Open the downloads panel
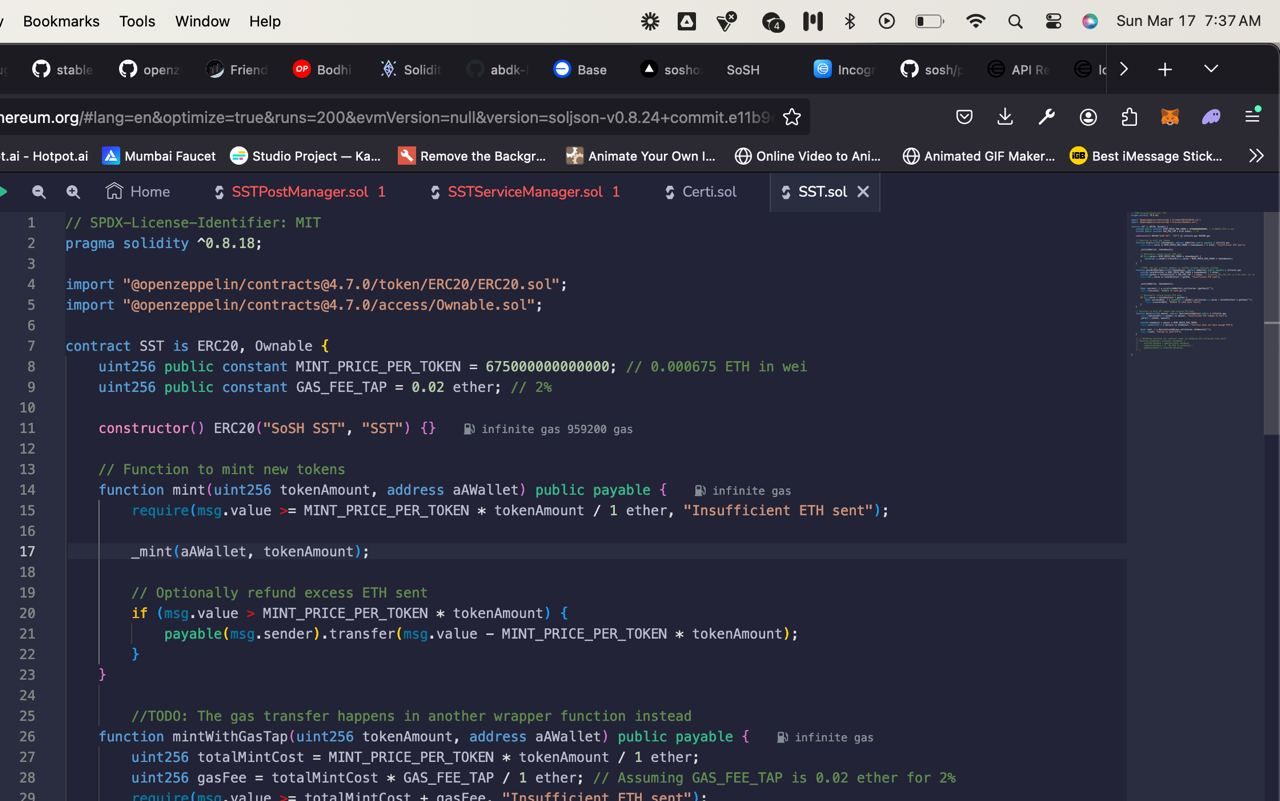 [1005, 117]
